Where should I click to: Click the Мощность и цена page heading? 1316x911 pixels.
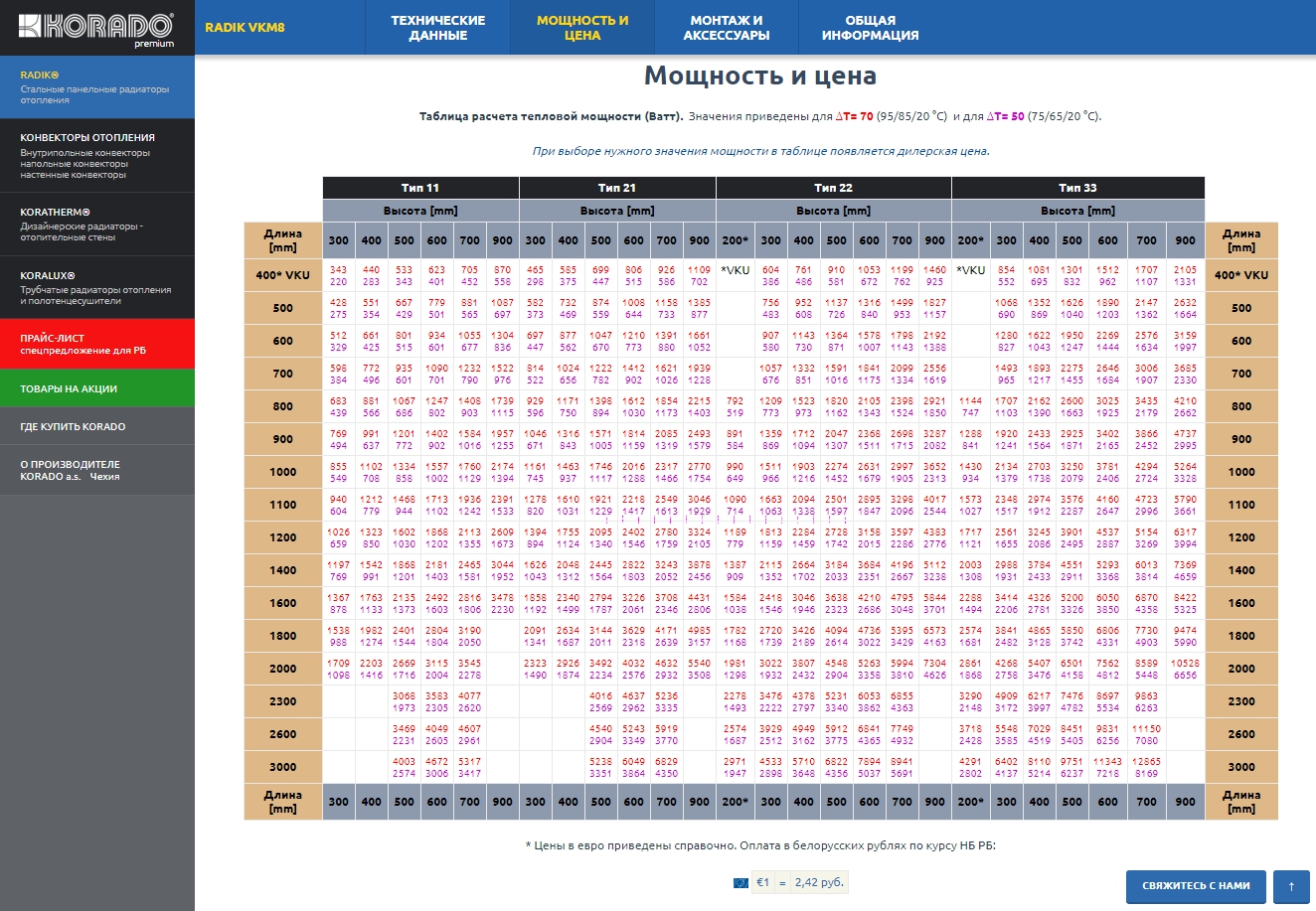[760, 76]
